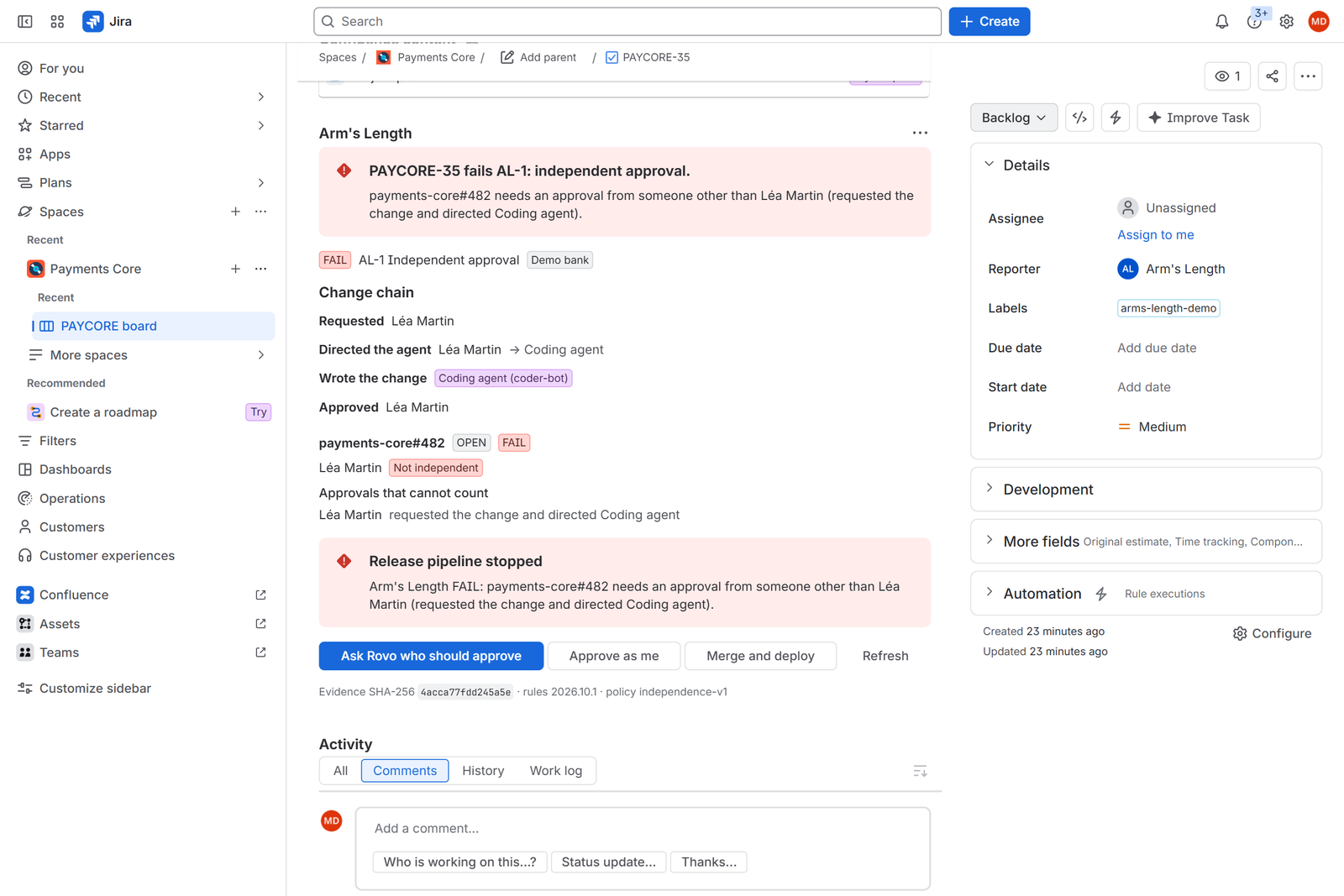This screenshot has width=1344, height=896.
Task: Open Teams external link icon
Action: tap(260, 652)
